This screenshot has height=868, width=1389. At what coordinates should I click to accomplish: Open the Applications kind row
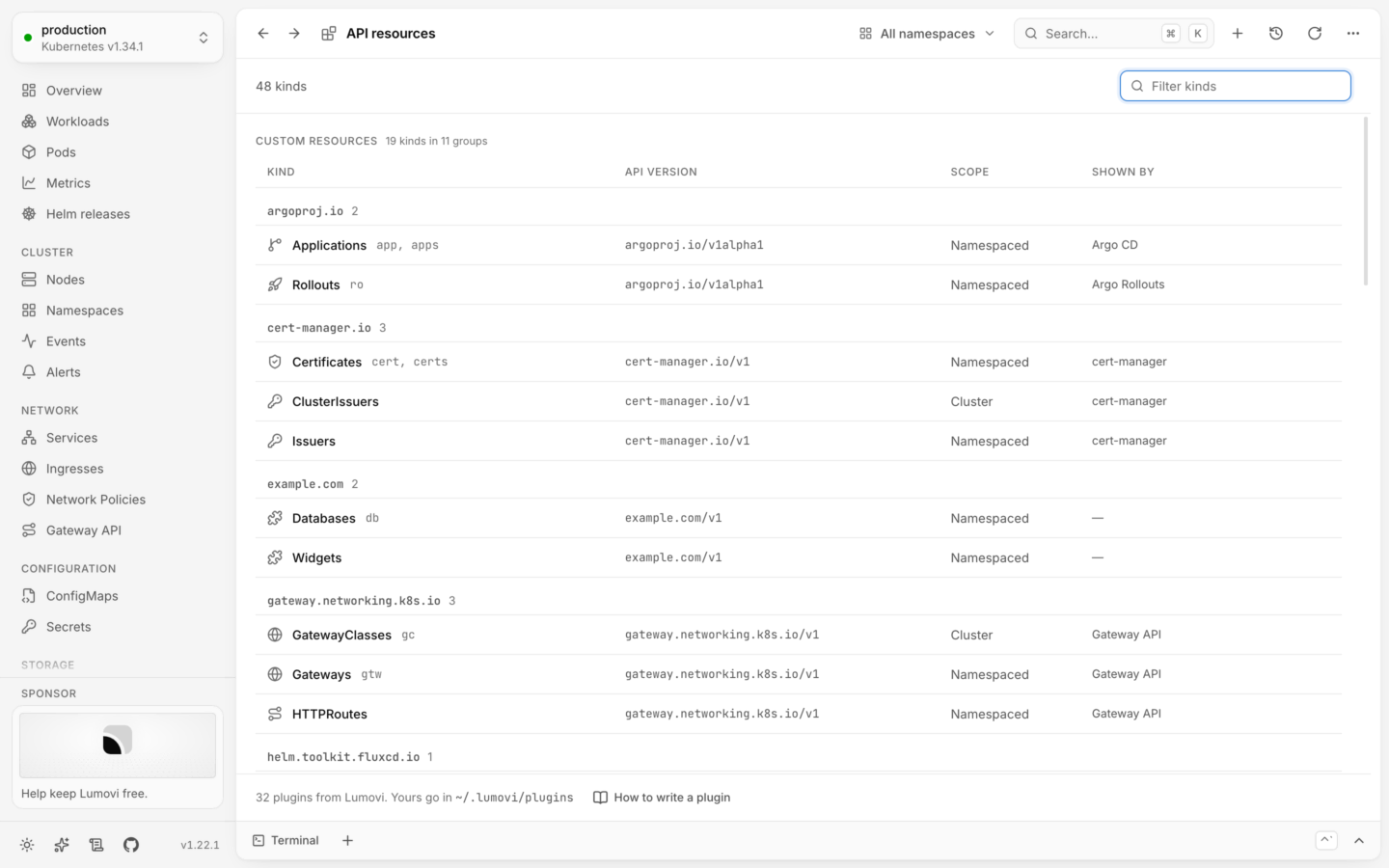[799, 246]
